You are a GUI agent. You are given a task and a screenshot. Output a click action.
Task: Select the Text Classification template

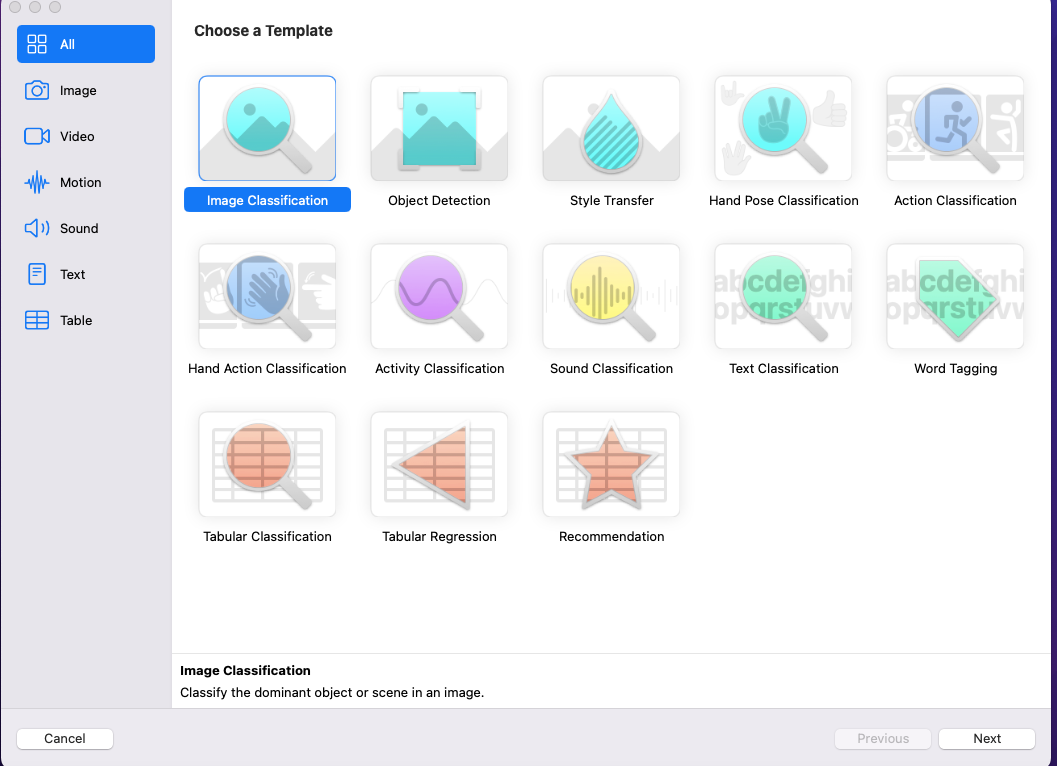(783, 296)
